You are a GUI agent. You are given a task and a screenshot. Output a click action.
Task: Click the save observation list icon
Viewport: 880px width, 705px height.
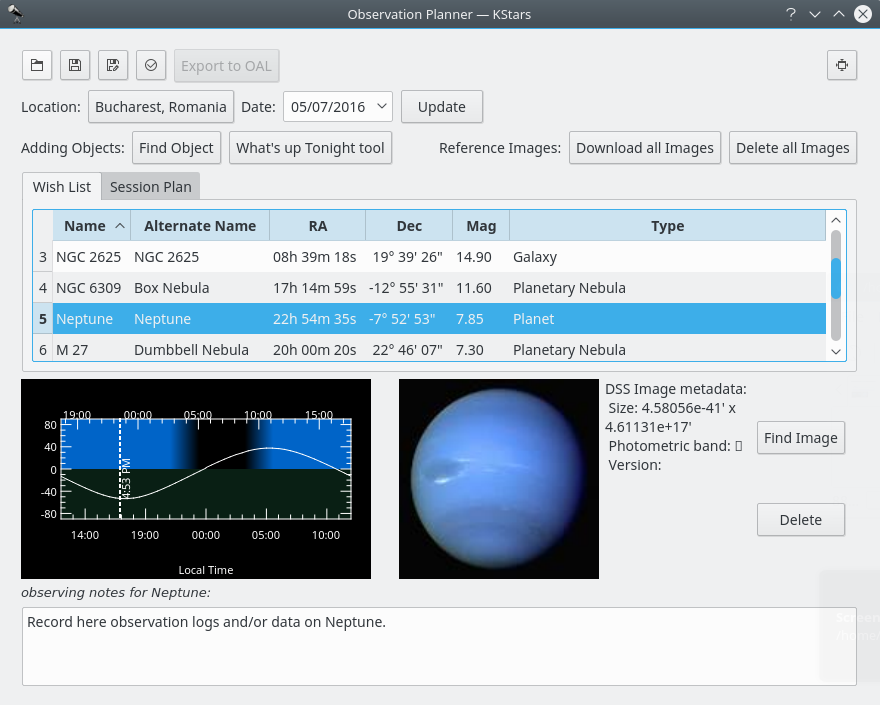[75, 66]
